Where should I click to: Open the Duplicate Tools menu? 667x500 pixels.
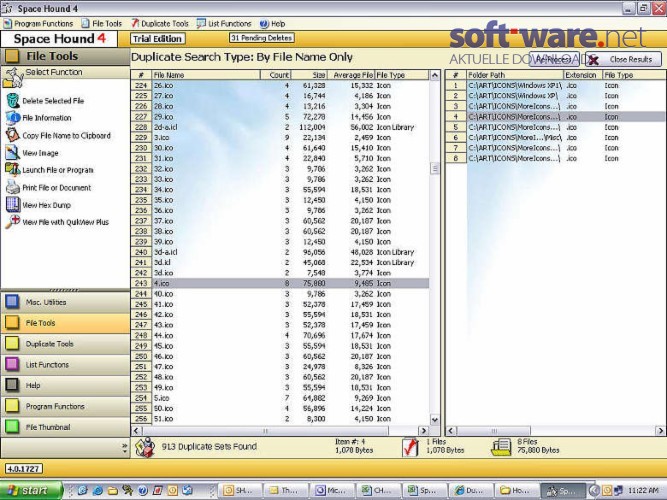coord(160,23)
